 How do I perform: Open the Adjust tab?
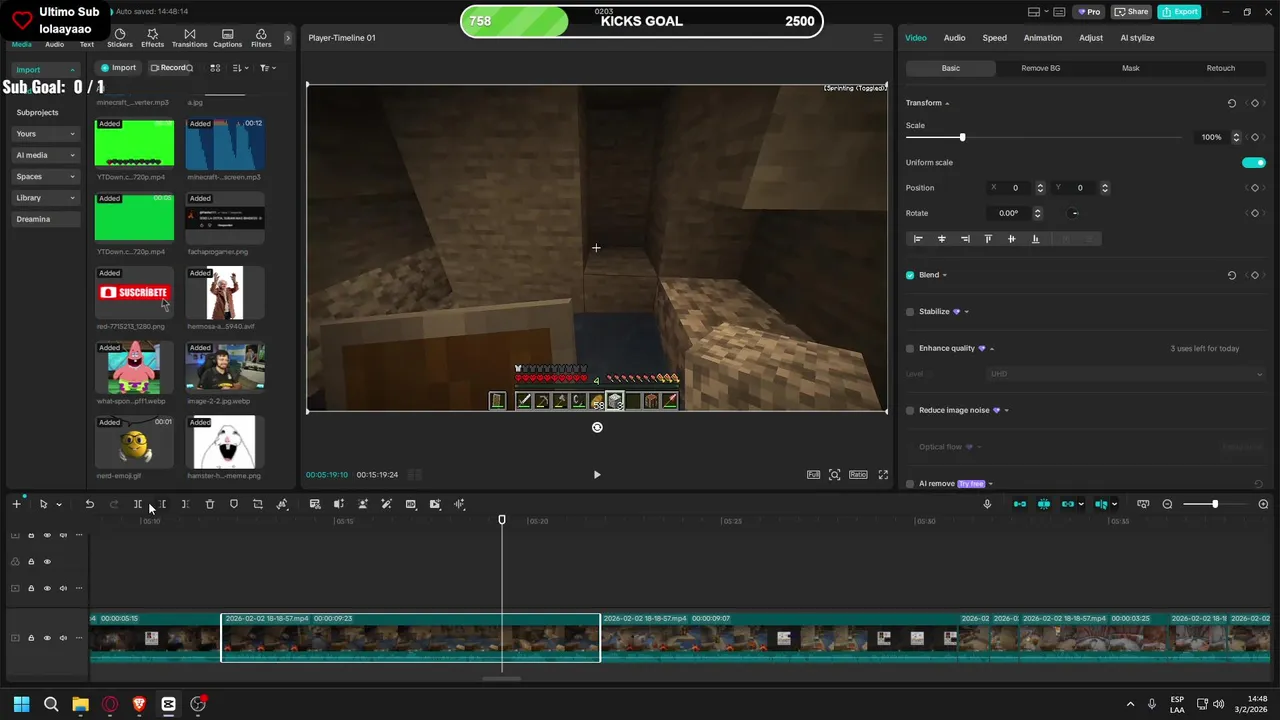(1091, 38)
